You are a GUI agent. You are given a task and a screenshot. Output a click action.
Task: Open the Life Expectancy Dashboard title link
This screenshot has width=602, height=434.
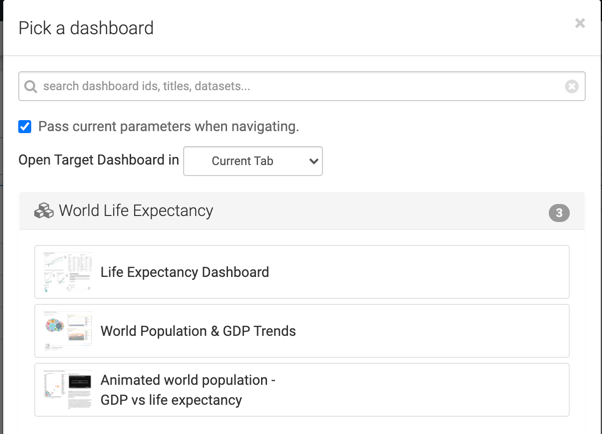(185, 272)
